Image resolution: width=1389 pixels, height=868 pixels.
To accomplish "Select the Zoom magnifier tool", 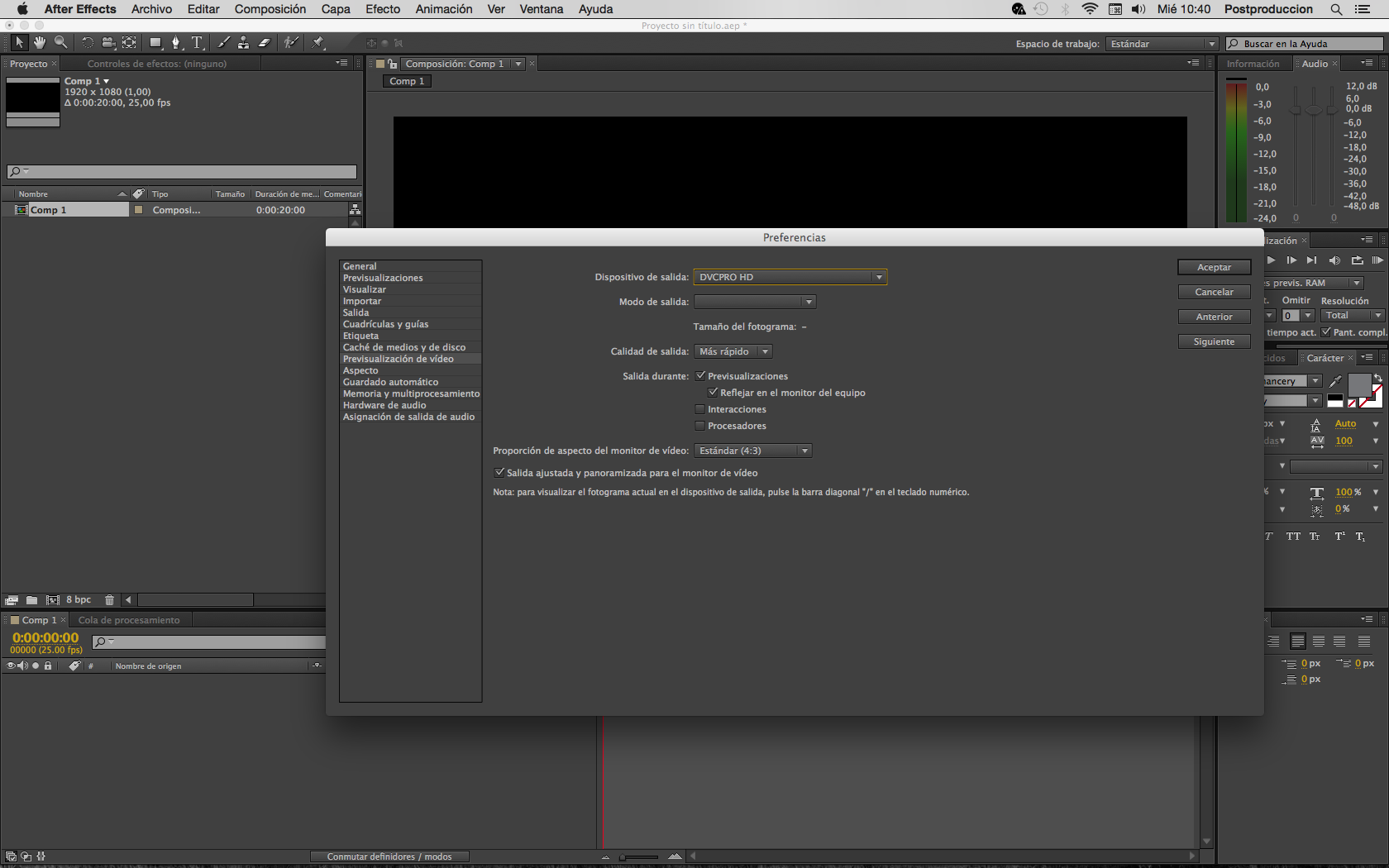I will tap(60, 42).
